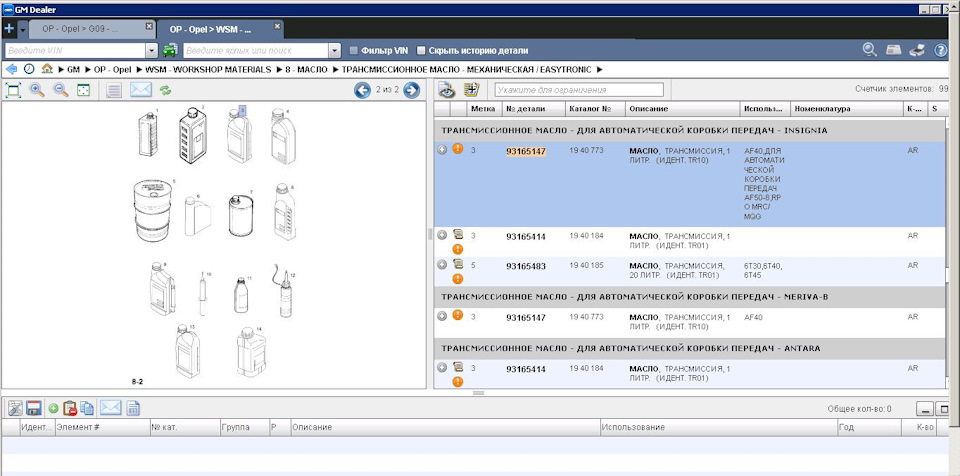960x476 pixels.
Task: Save the parts list with floppy icon
Action: coord(34,408)
